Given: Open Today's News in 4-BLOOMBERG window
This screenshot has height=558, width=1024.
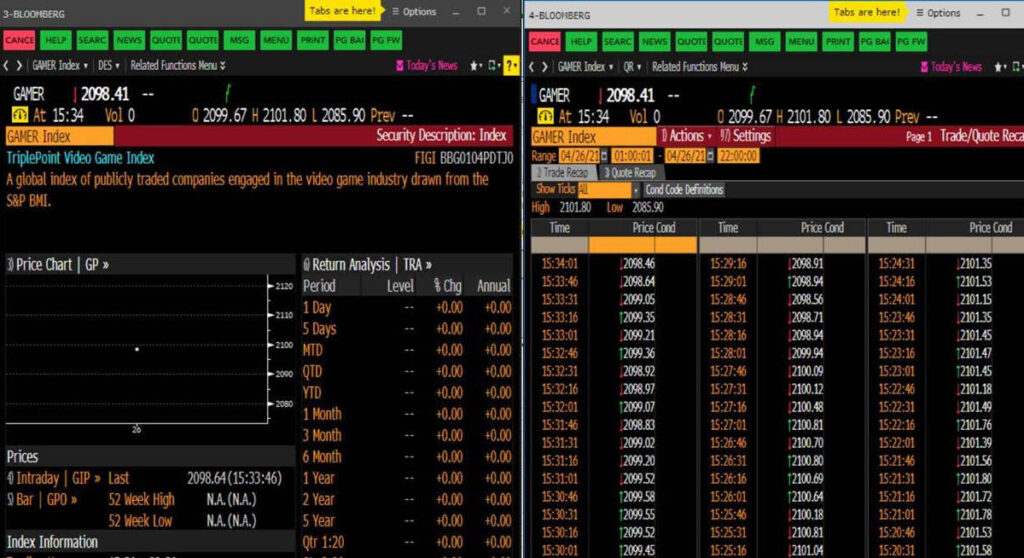Looking at the screenshot, I should pos(951,67).
